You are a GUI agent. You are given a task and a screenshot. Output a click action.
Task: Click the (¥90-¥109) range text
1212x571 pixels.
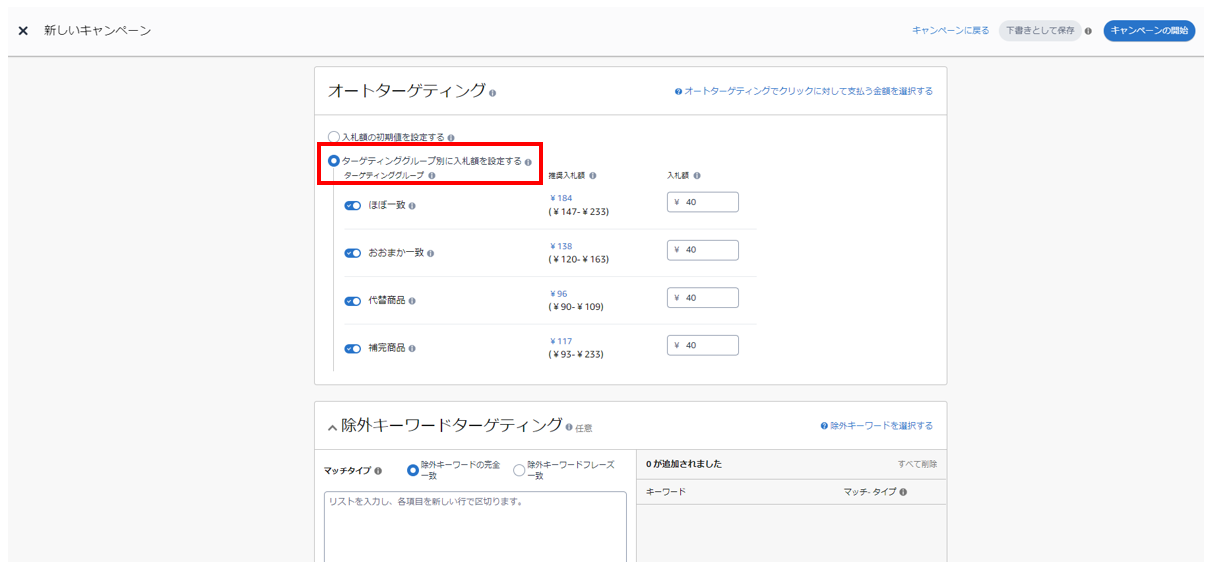pos(576,307)
